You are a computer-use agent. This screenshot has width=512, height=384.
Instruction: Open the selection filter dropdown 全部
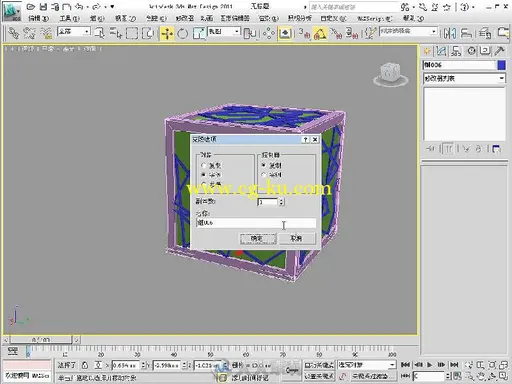tap(74, 32)
